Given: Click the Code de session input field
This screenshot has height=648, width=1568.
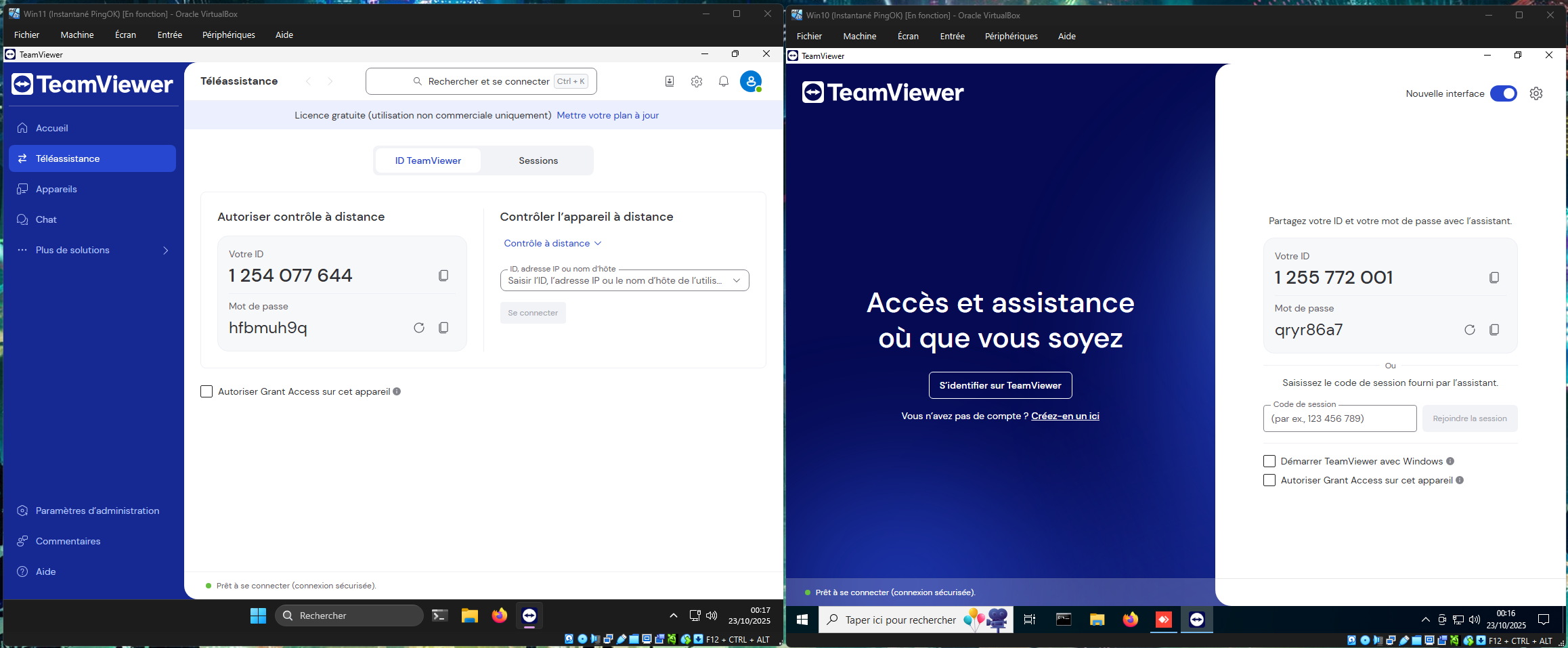Looking at the screenshot, I should click(1339, 418).
